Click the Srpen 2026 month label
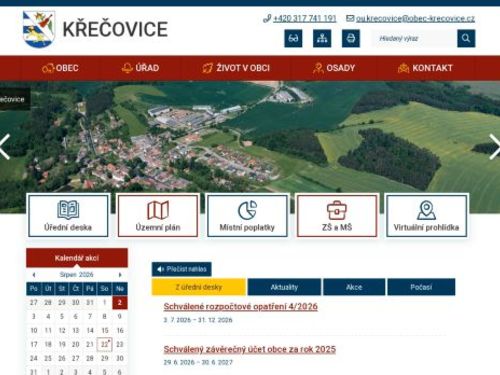This screenshot has width=500, height=375. tap(76, 275)
